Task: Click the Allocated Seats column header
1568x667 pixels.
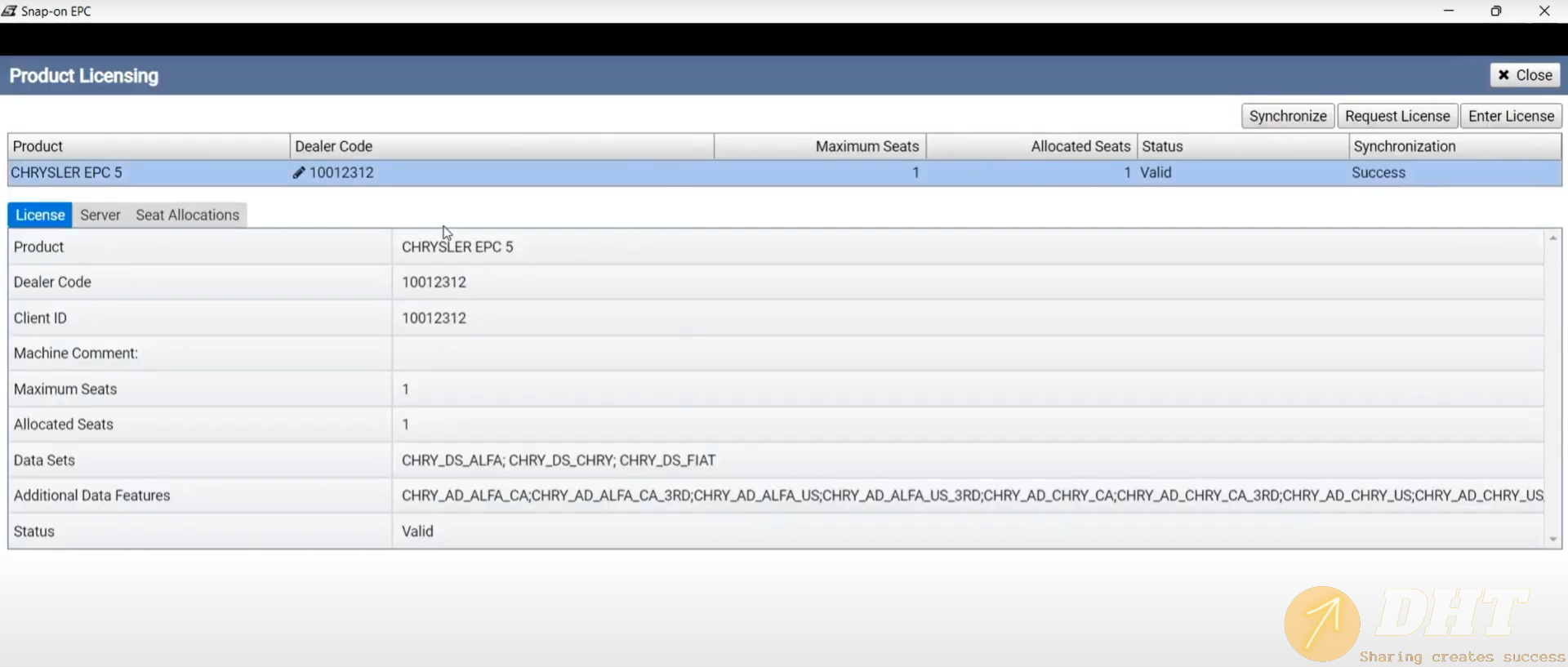Action: point(1031,146)
